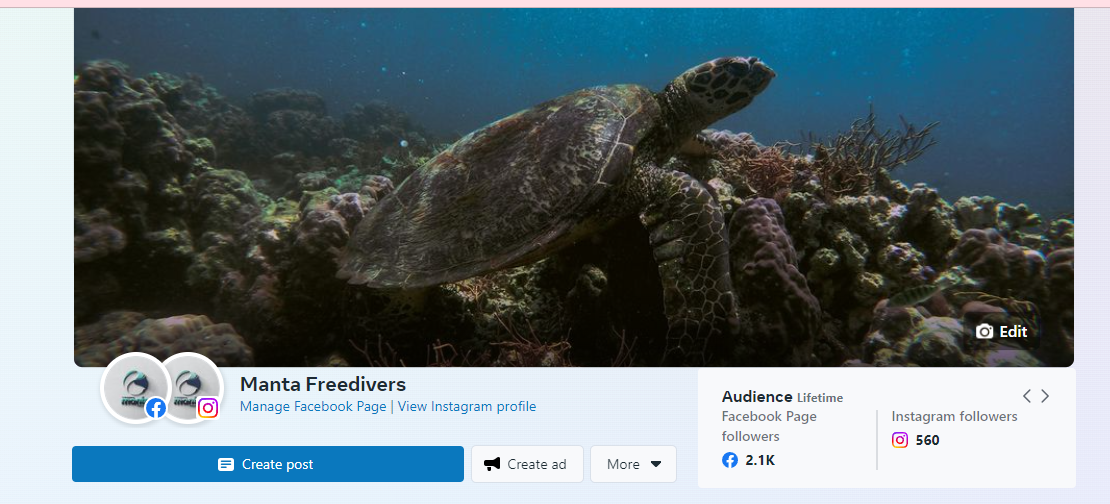This screenshot has width=1110, height=504.
Task: Select Edit on the cover photo
Action: point(1013,331)
